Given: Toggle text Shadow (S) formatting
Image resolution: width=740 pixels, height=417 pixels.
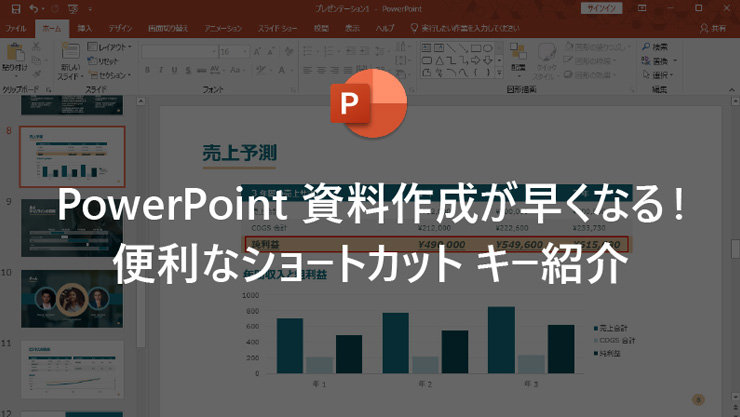Looking at the screenshot, I should coord(188,70).
